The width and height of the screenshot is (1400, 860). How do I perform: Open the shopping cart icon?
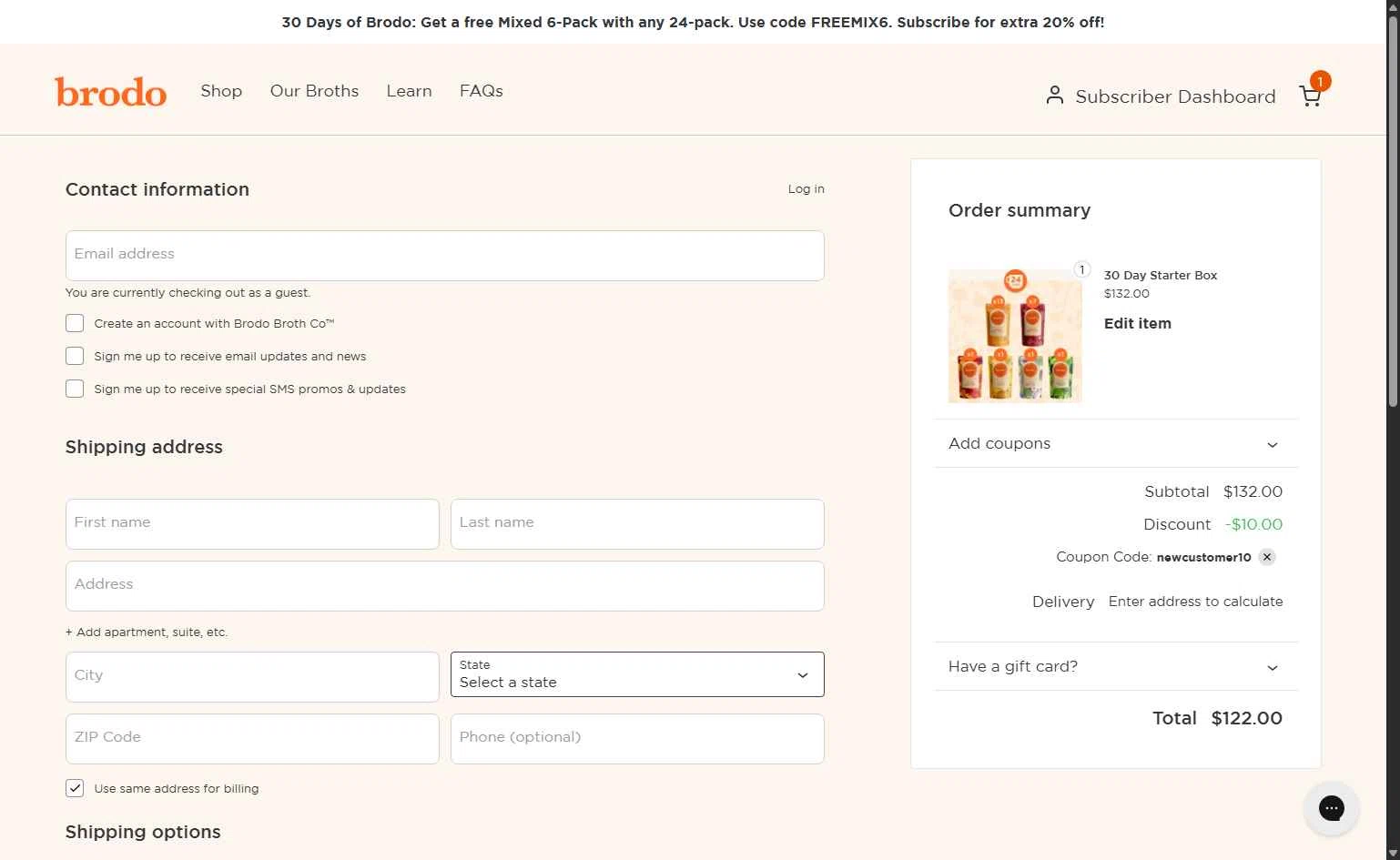[x=1310, y=96]
